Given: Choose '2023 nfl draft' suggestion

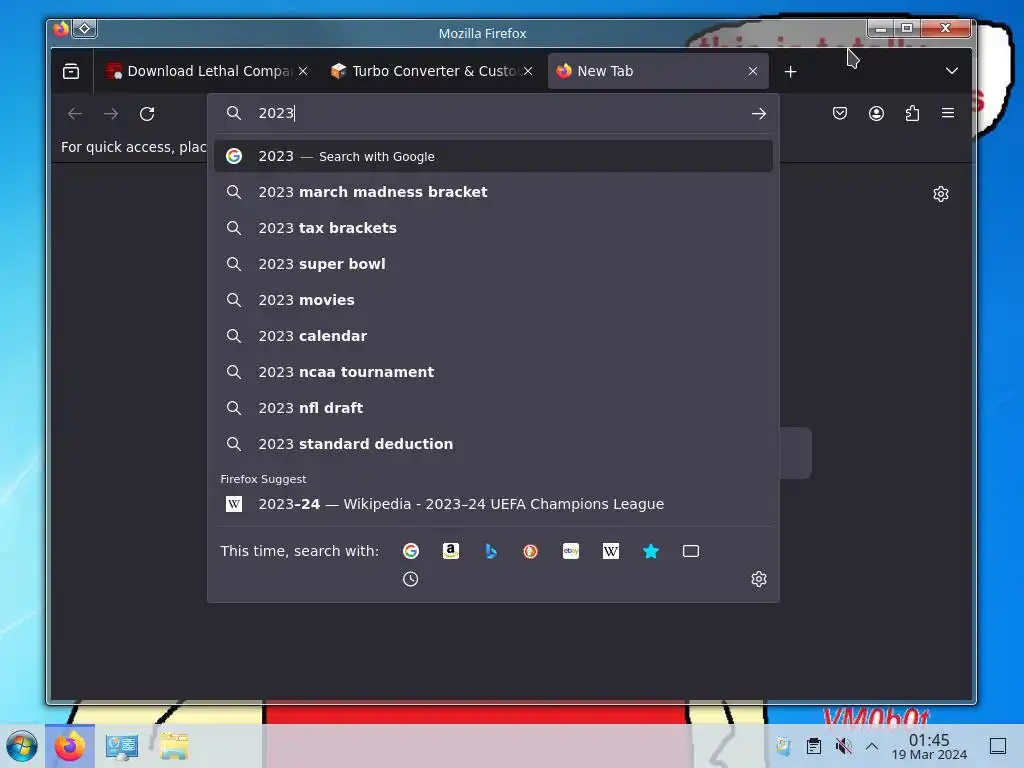Looking at the screenshot, I should coord(493,408).
